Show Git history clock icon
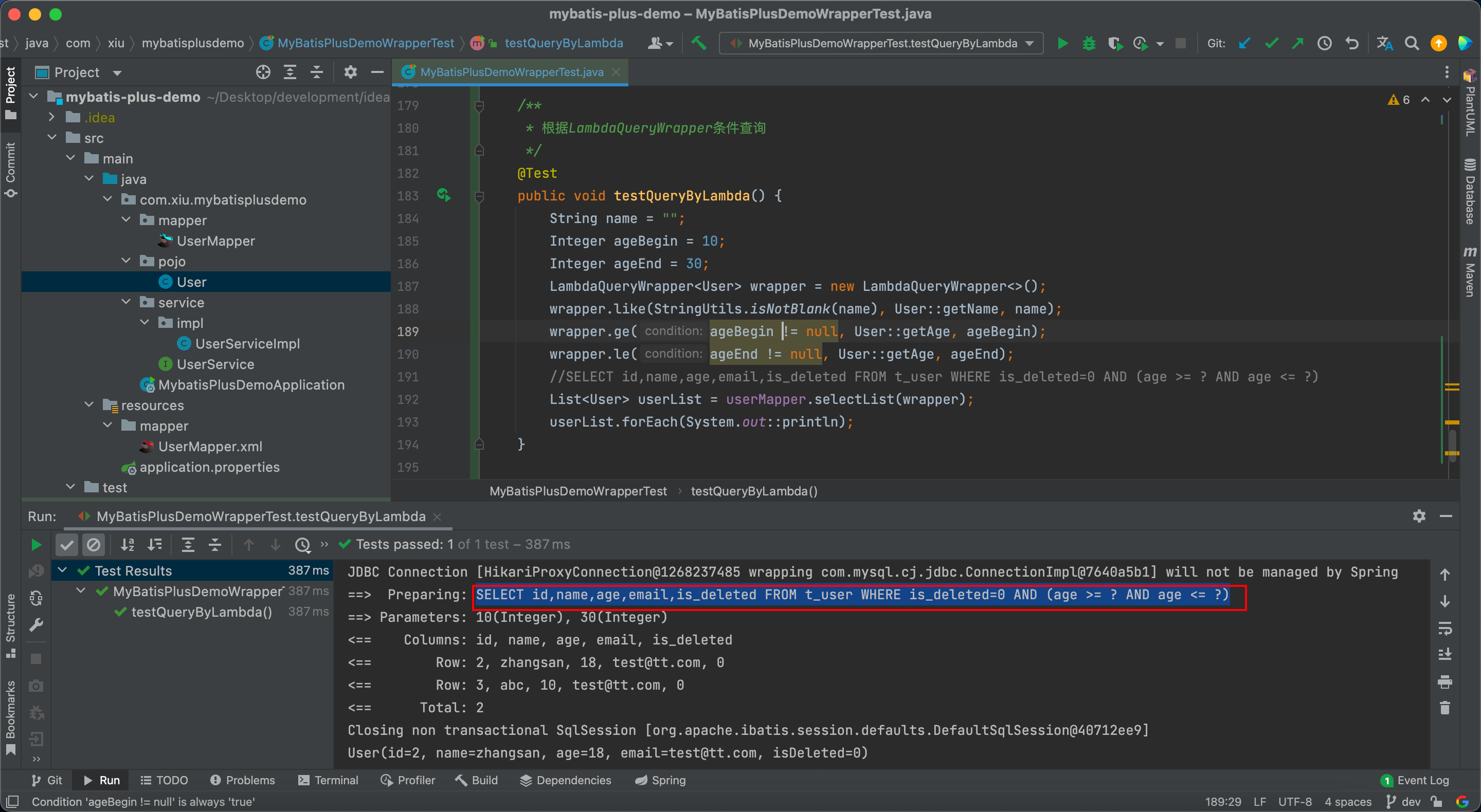This screenshot has width=1481, height=812. [x=1325, y=43]
